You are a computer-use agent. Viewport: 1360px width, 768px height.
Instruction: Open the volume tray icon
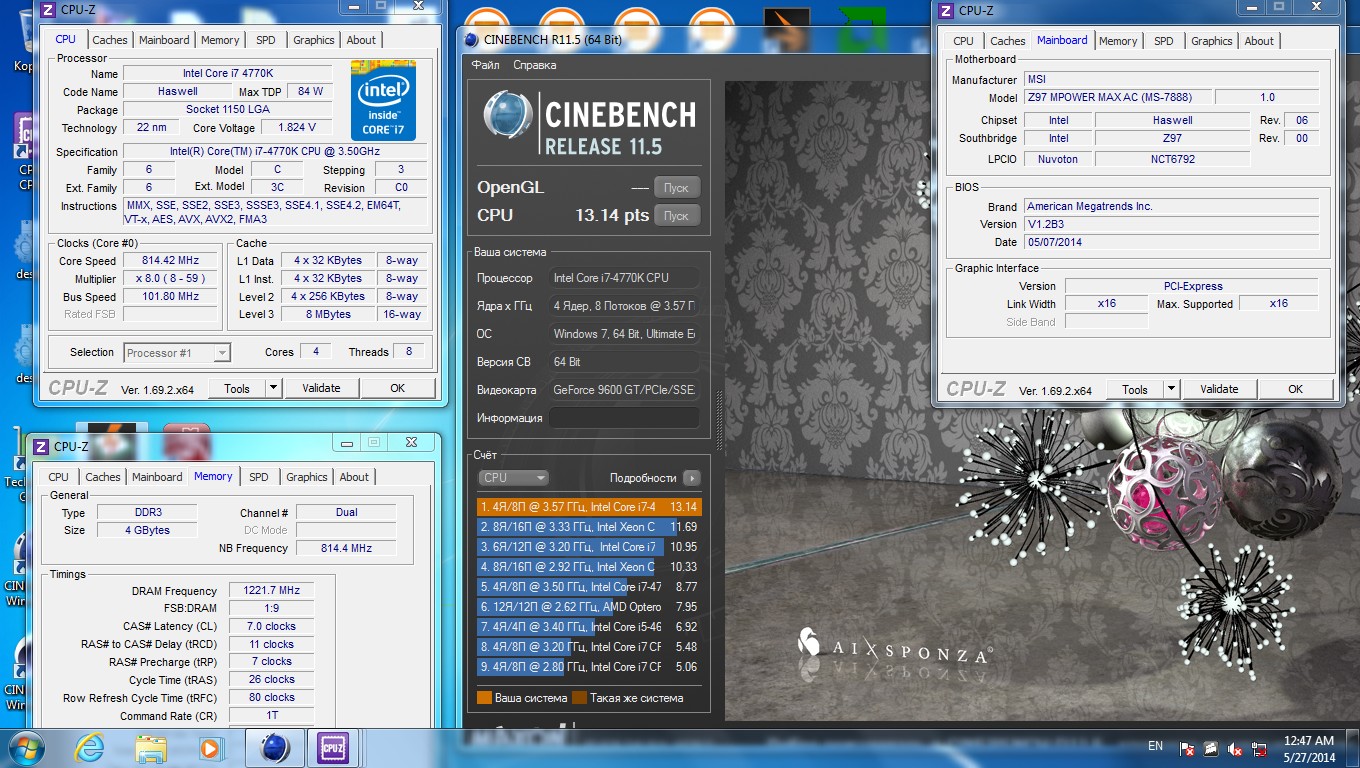click(x=1235, y=747)
